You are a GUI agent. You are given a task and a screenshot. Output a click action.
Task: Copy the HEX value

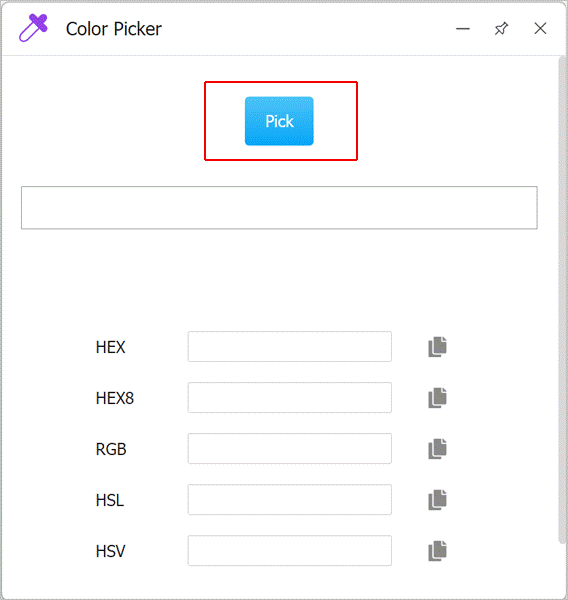click(x=437, y=347)
